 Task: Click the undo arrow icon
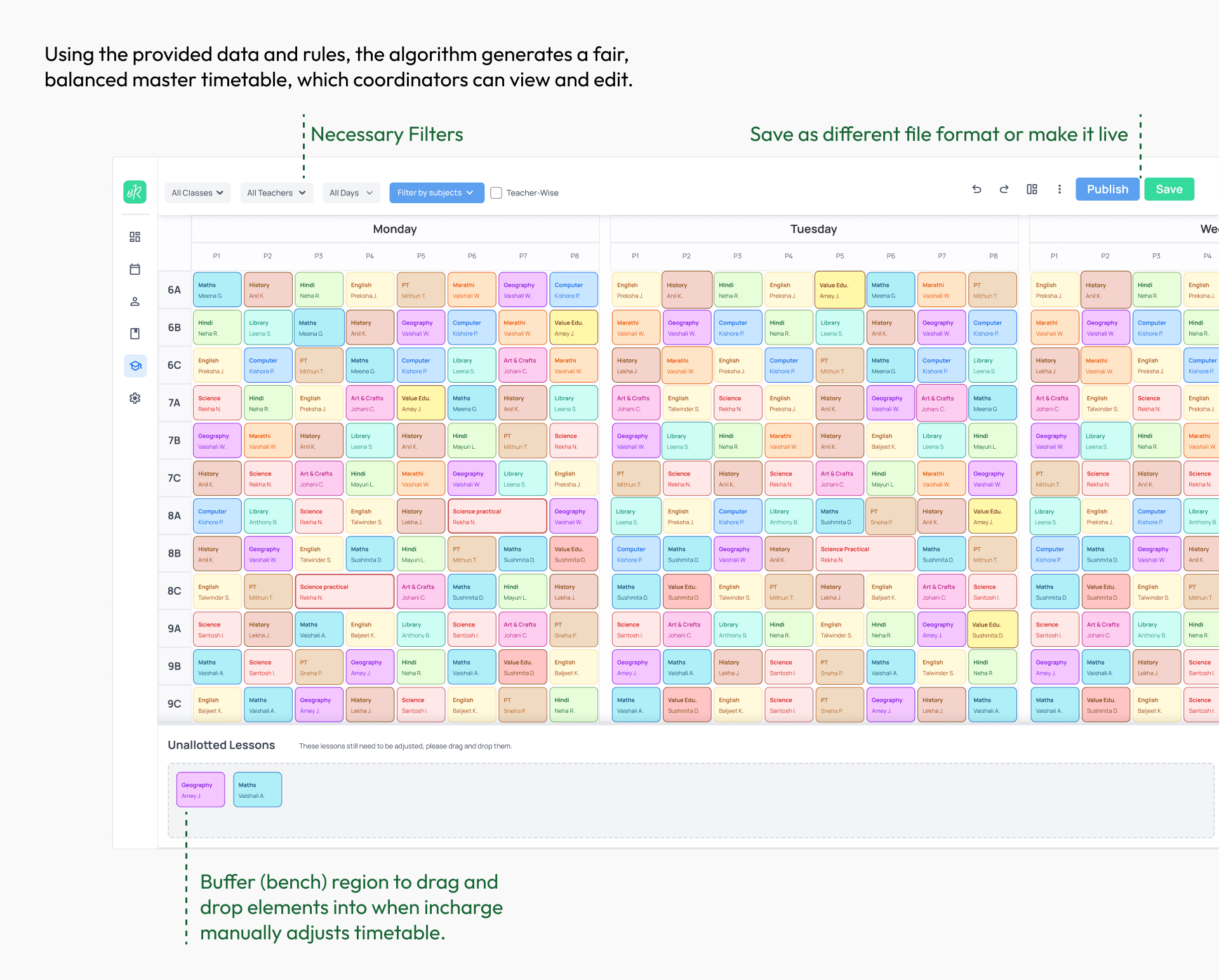click(976, 189)
